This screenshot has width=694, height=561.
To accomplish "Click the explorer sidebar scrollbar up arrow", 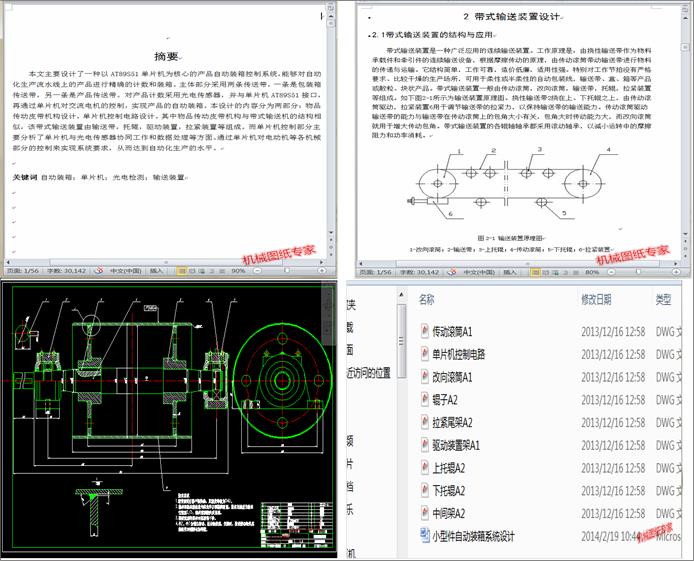I will click(x=402, y=295).
